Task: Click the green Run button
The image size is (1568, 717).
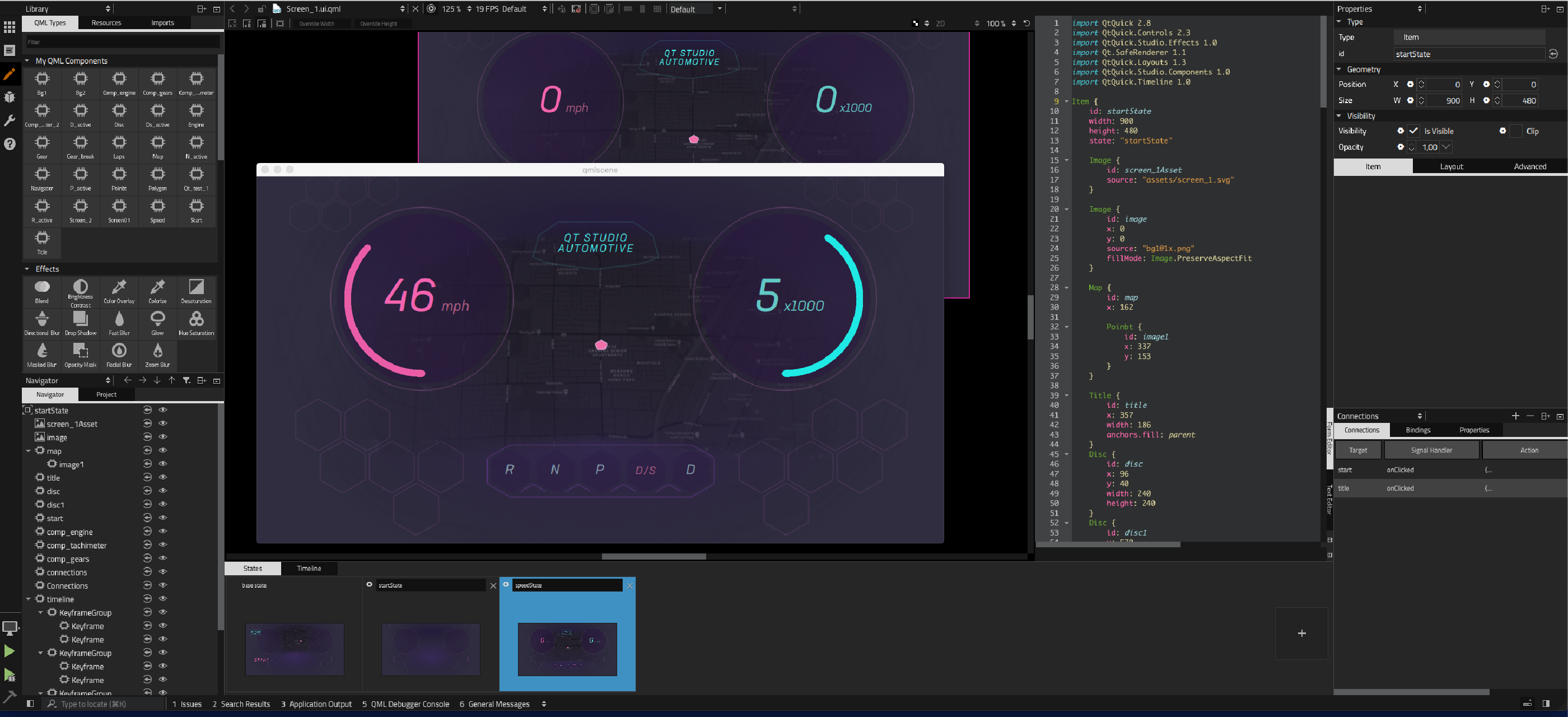Action: tap(9, 651)
